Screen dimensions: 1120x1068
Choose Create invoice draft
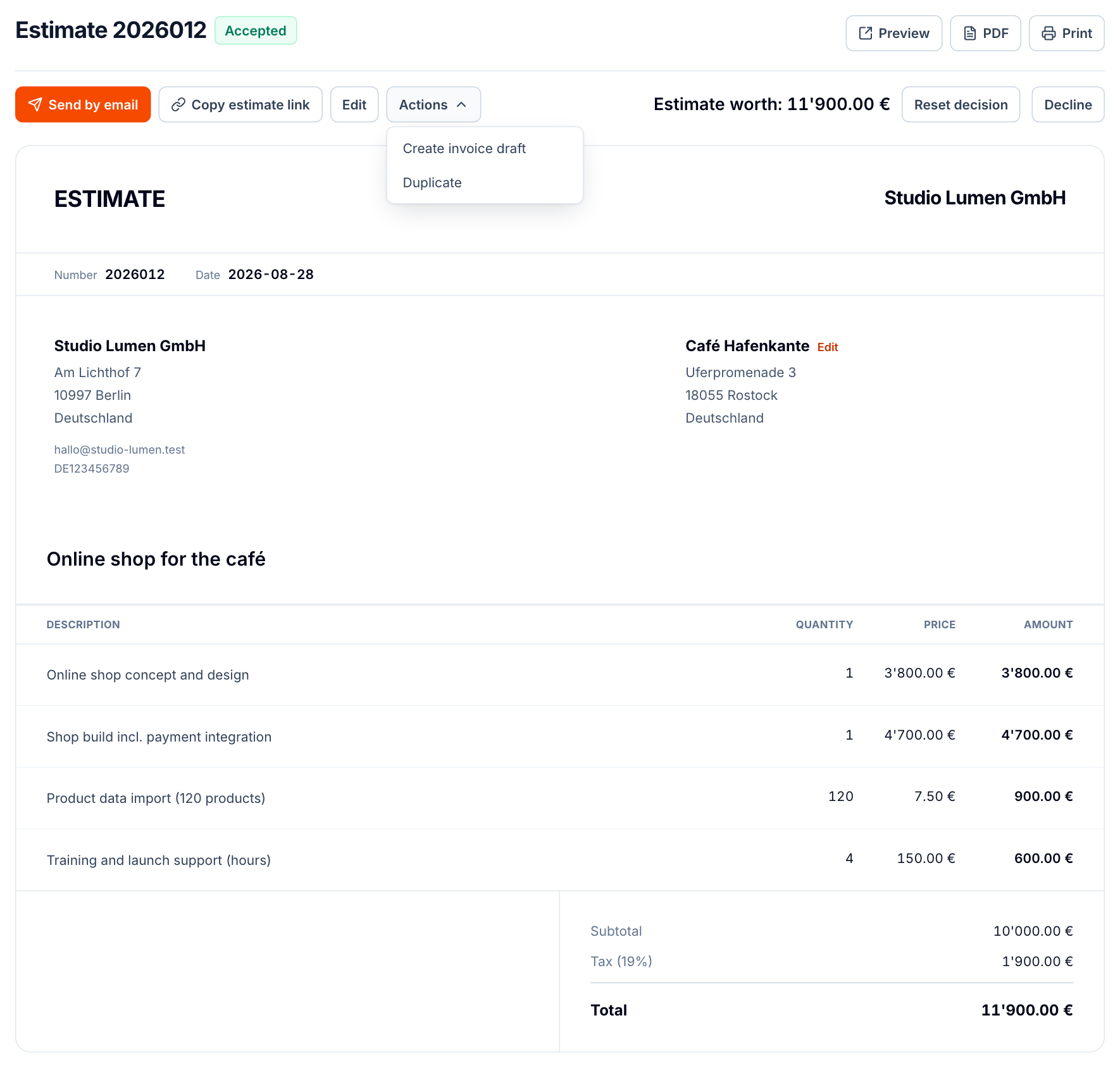pyautogui.click(x=485, y=149)
